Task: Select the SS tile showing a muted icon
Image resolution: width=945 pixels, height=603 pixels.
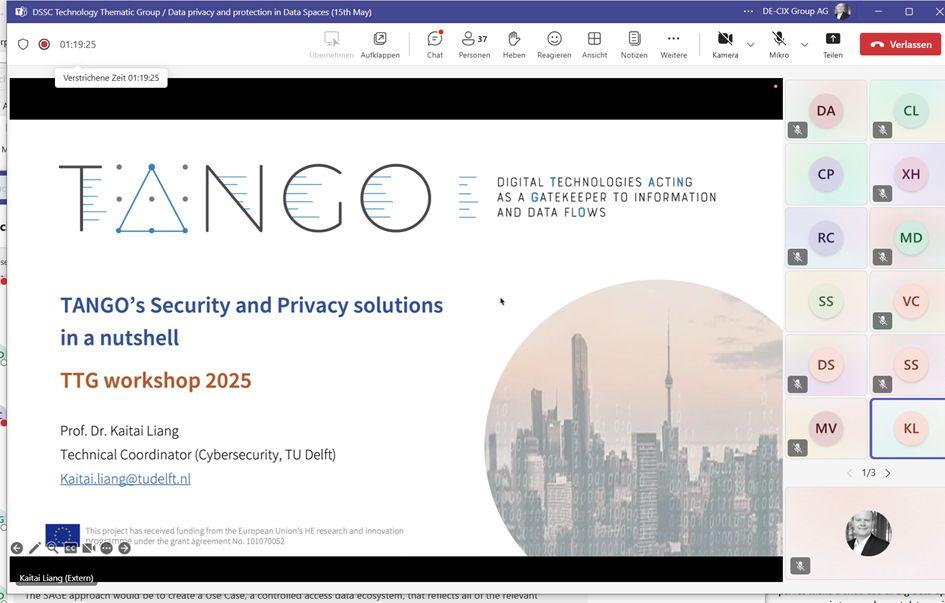Action: point(908,365)
